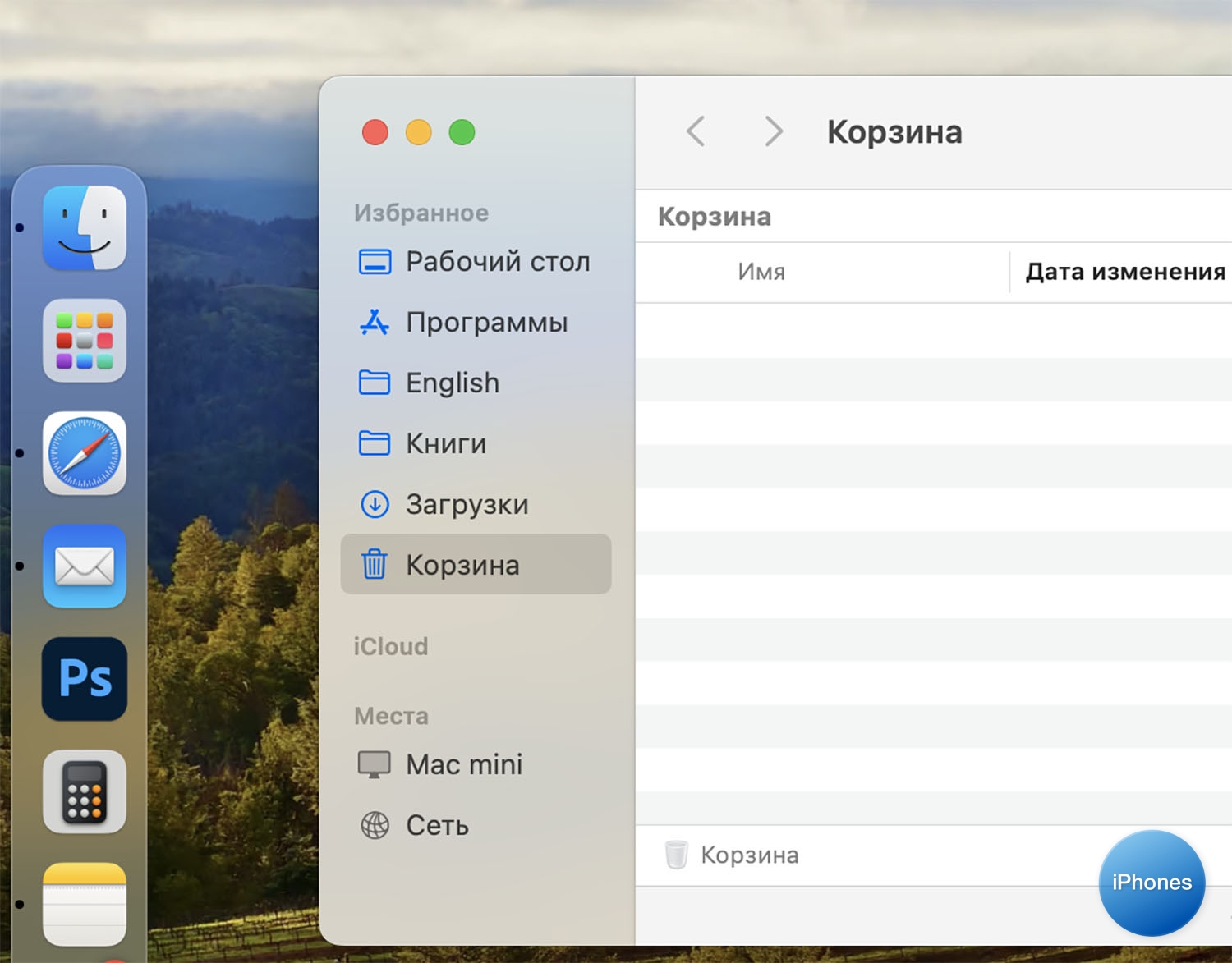1232x963 pixels.
Task: Click the trash icon in path bar
Action: [676, 855]
